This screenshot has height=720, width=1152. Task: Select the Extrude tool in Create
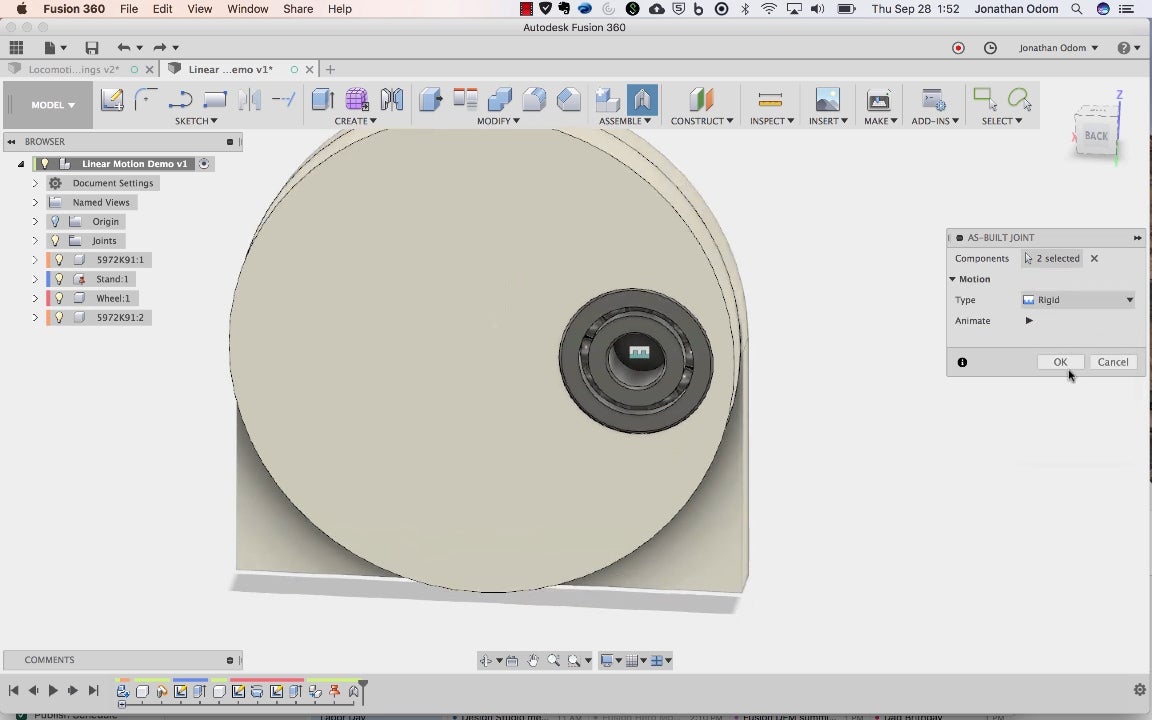(323, 99)
